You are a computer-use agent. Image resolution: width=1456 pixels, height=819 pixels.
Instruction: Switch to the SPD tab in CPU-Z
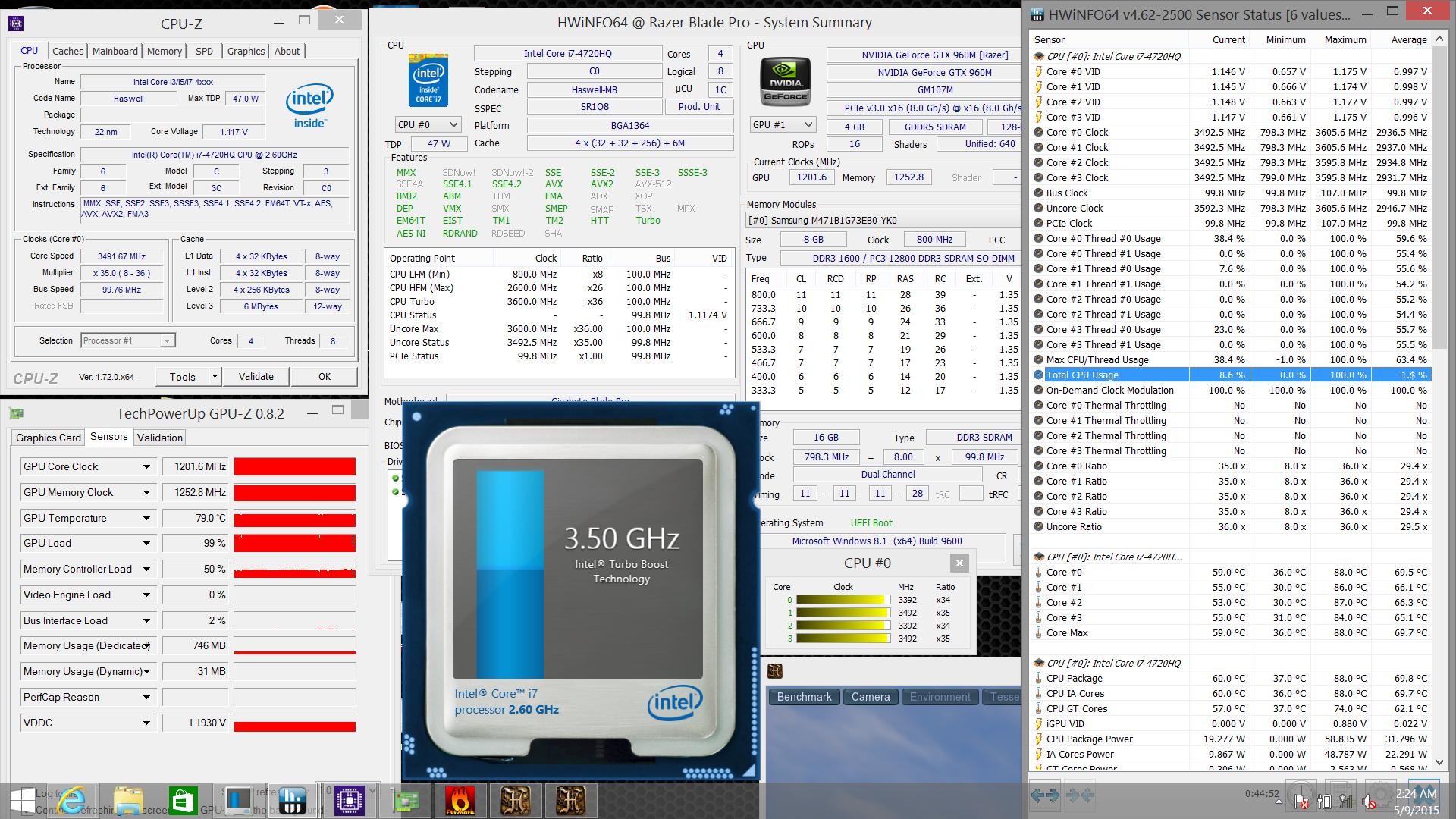pos(204,51)
